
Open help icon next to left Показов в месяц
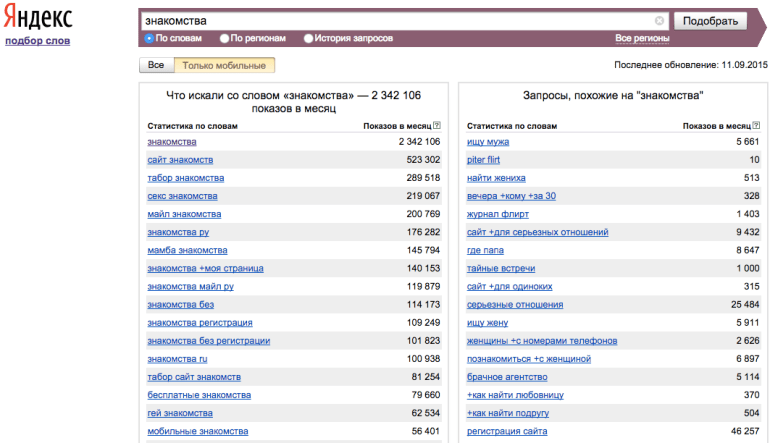pos(437,126)
